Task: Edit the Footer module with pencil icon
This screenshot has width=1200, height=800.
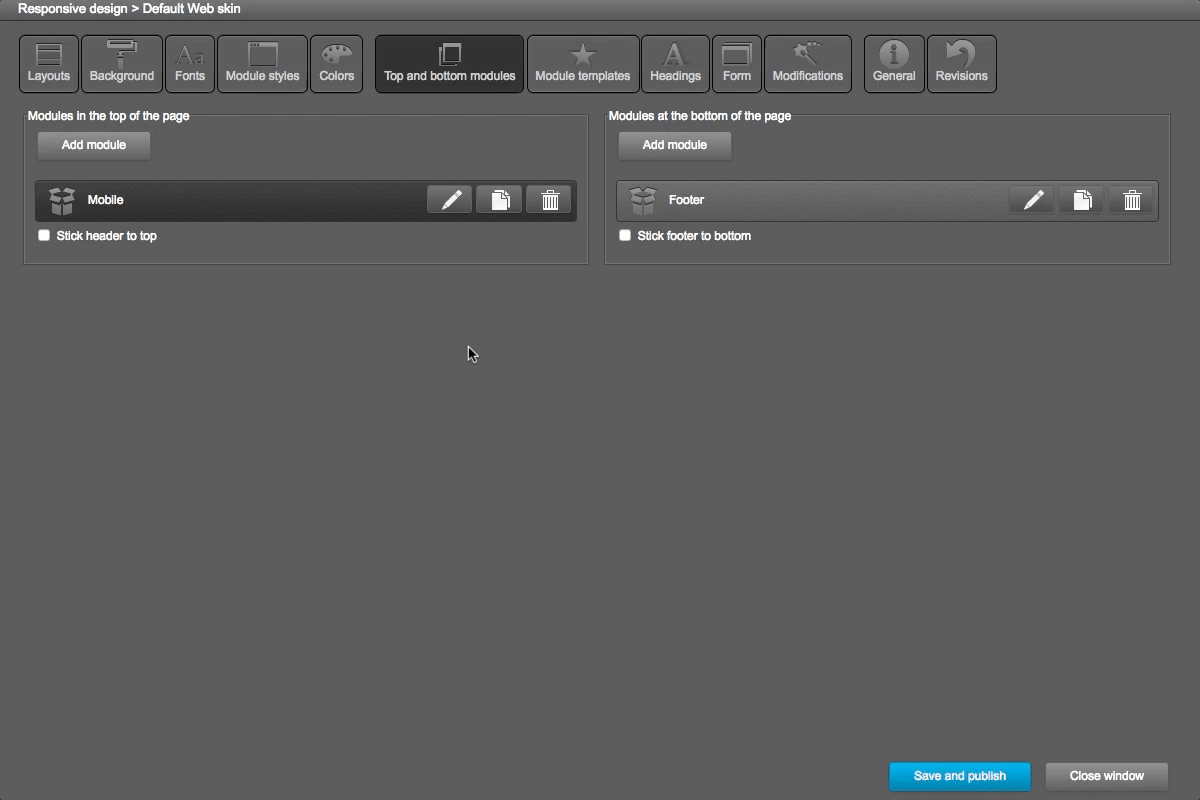Action: [x=1032, y=200]
